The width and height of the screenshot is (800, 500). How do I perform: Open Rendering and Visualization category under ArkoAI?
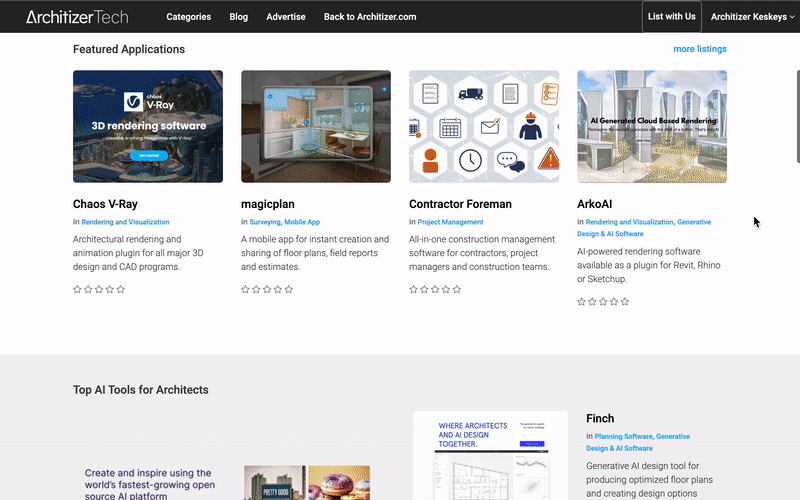pyautogui.click(x=630, y=222)
